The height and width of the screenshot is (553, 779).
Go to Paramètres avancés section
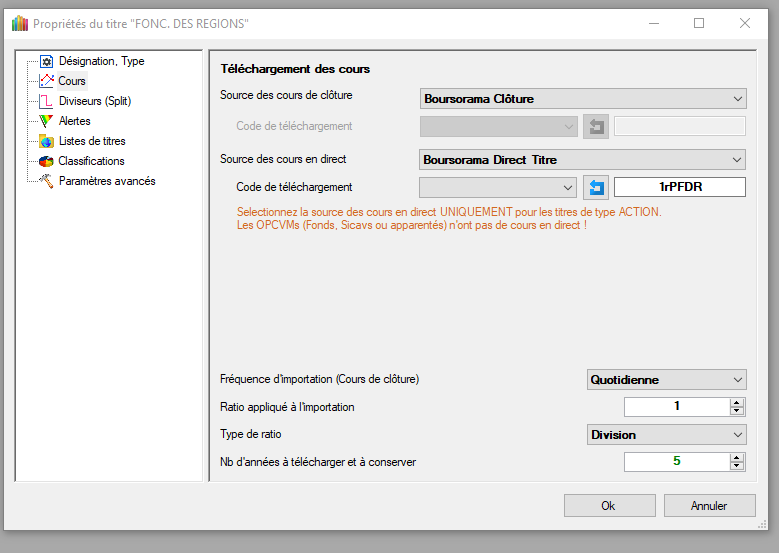click(107, 181)
